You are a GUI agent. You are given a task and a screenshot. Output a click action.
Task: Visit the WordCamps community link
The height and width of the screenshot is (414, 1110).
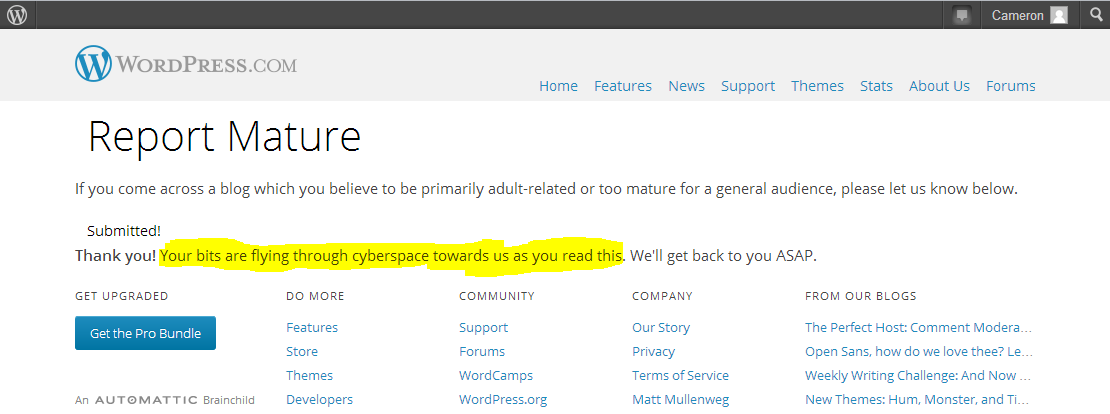[495, 375]
